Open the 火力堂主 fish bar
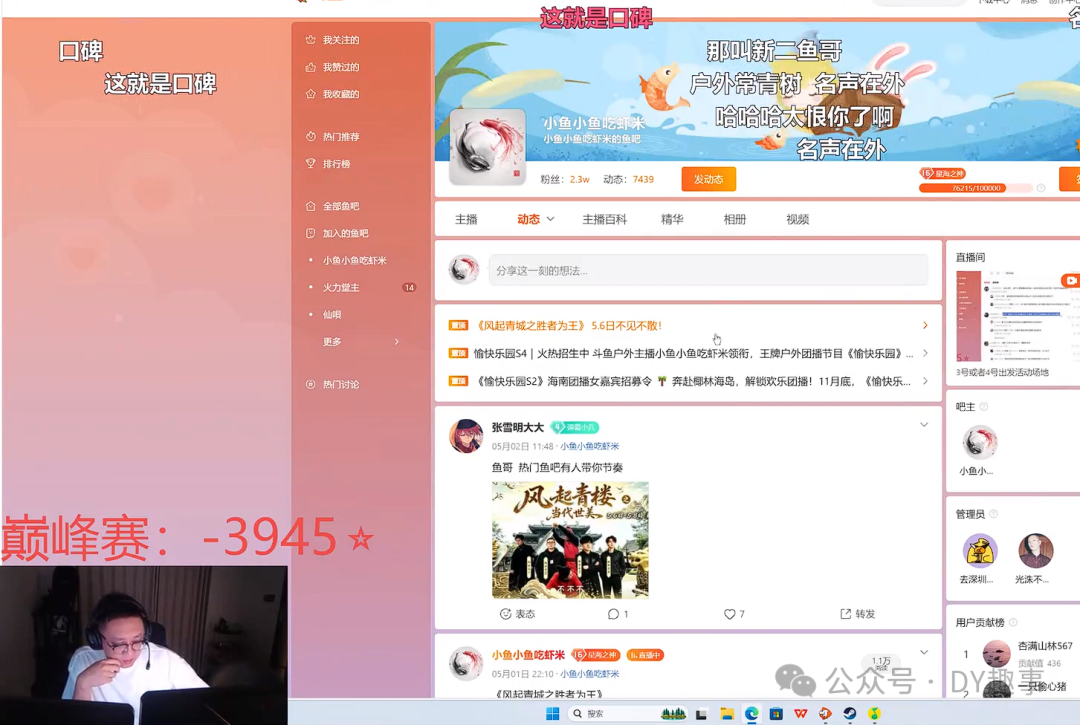Viewport: 1080px width, 725px height. click(x=341, y=287)
